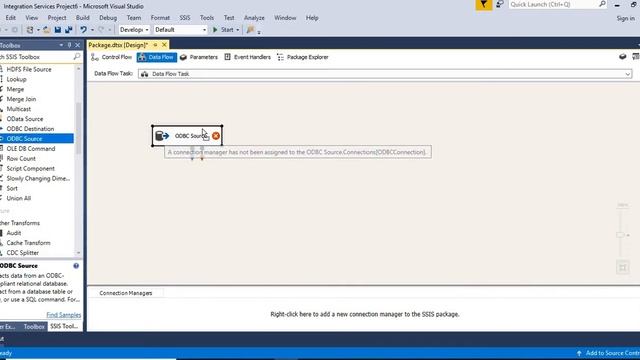Open the Toolbox window position dropdown
The height and width of the screenshot is (360, 640).
(x=61, y=45)
